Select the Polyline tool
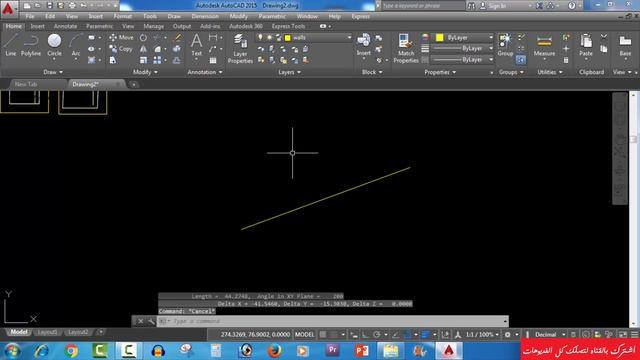 [31, 45]
